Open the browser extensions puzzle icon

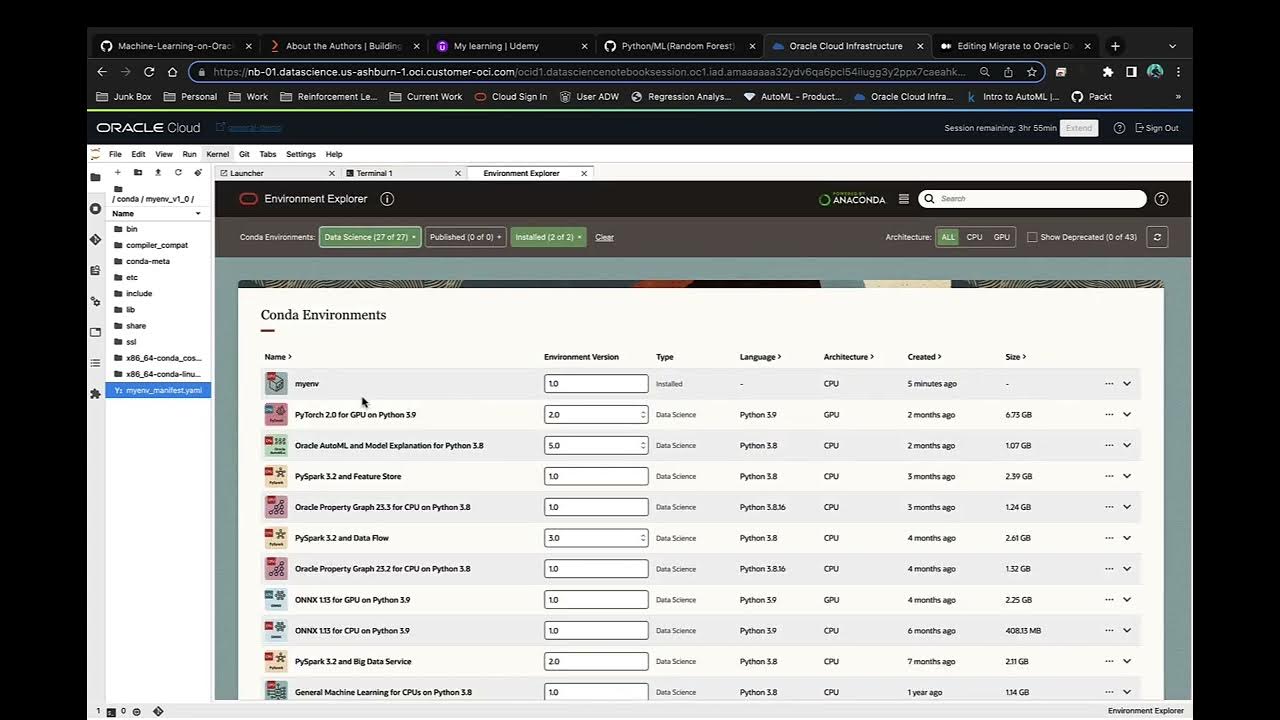(1108, 72)
